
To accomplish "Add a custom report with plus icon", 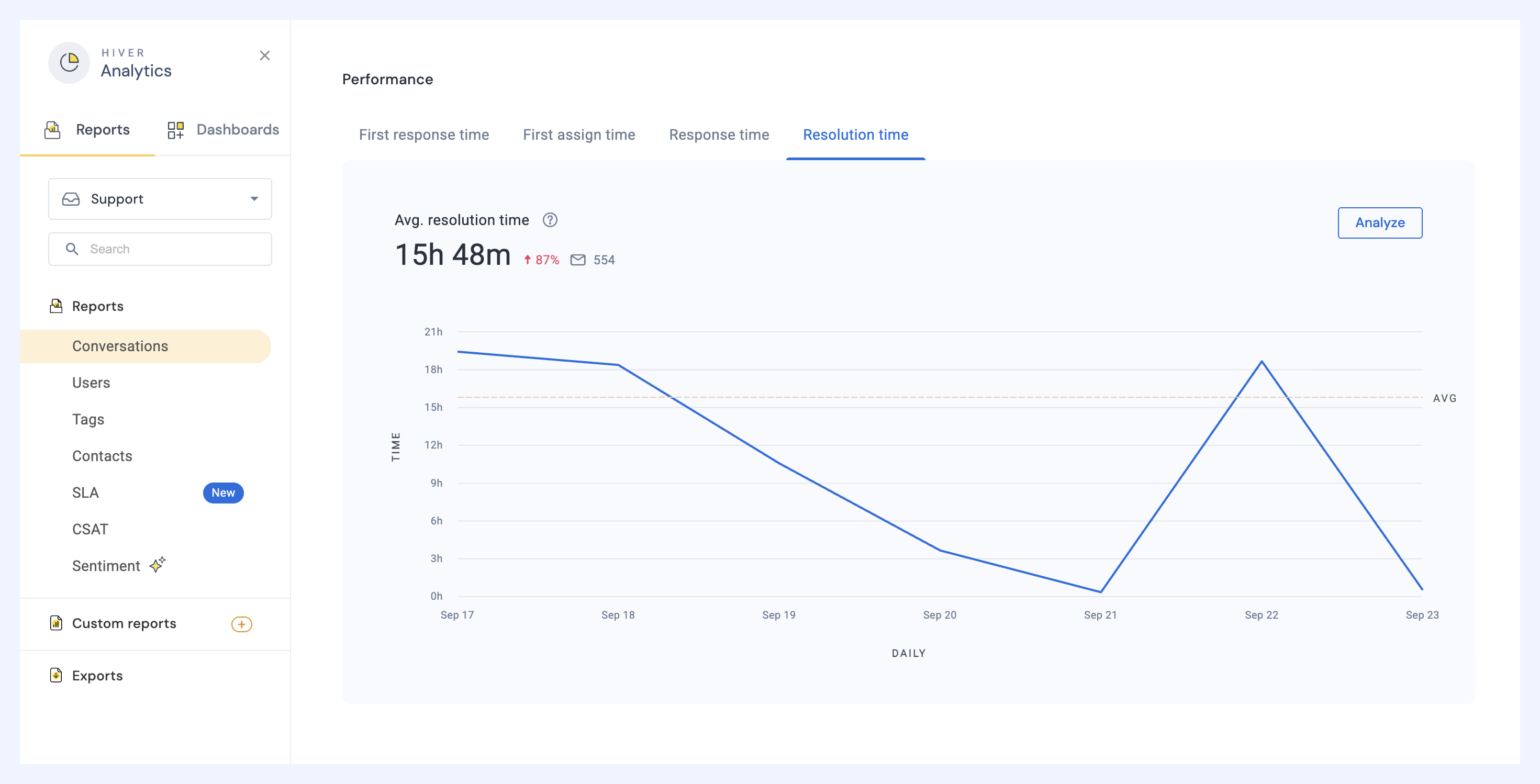I will 241,624.
